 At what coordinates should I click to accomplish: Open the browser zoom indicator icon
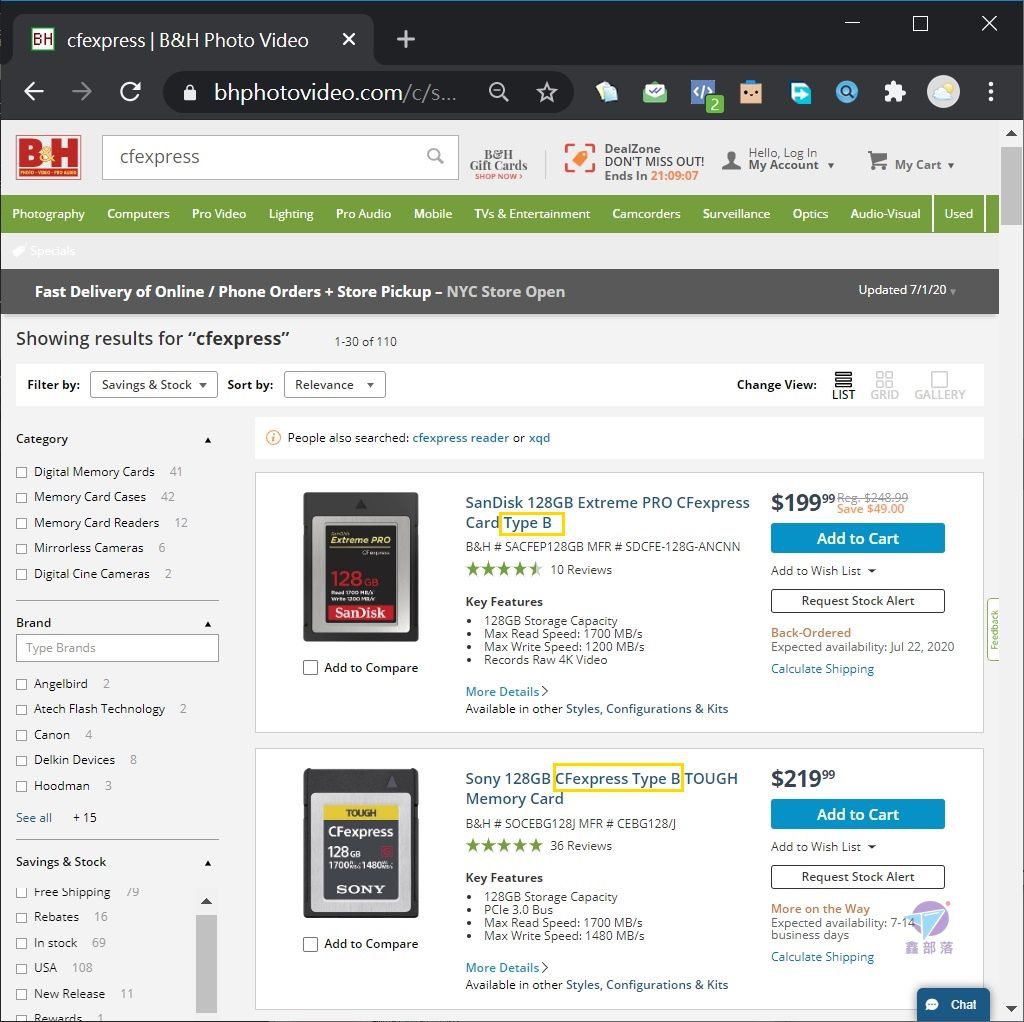[499, 92]
